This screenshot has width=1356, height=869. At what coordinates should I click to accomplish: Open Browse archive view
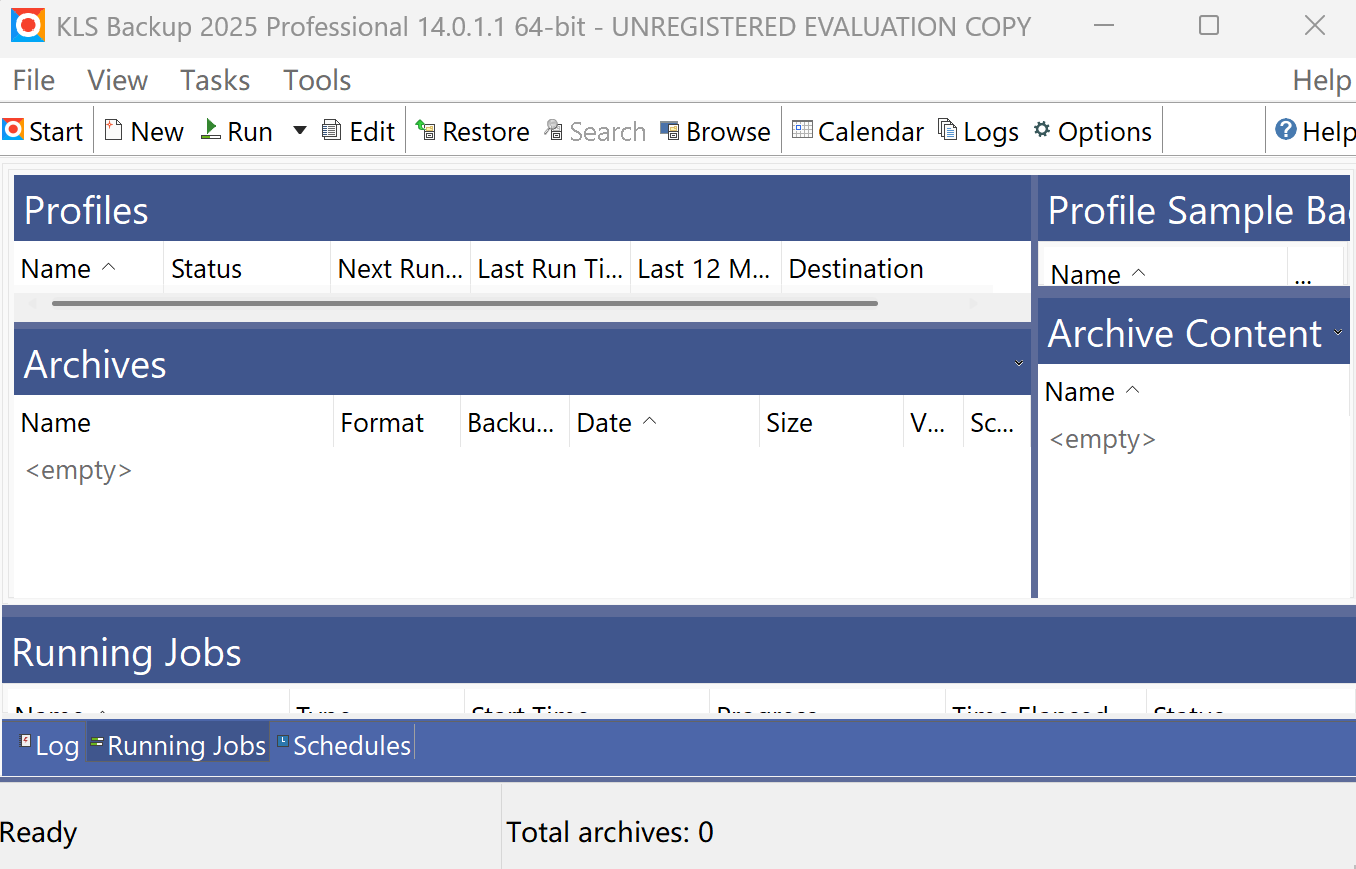(715, 131)
